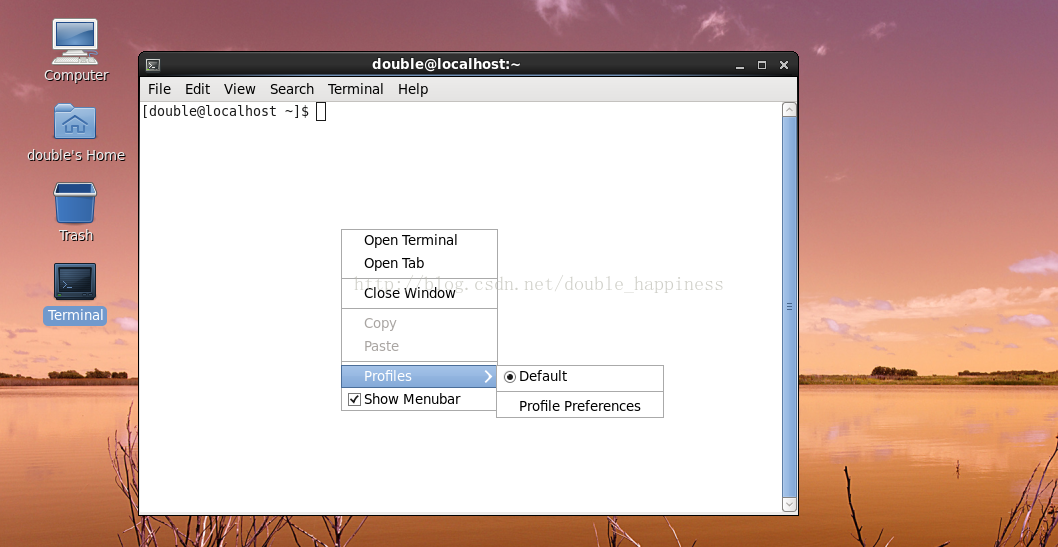
Task: Open the Search menu
Action: pyautogui.click(x=291, y=89)
